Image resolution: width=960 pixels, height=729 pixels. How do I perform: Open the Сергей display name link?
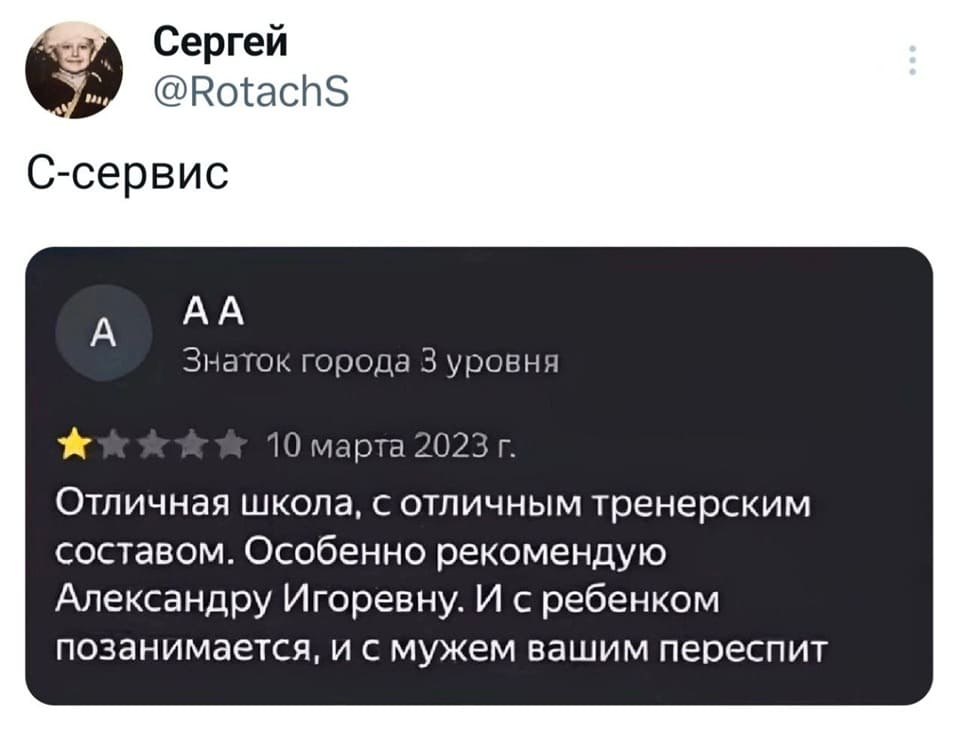(x=221, y=43)
